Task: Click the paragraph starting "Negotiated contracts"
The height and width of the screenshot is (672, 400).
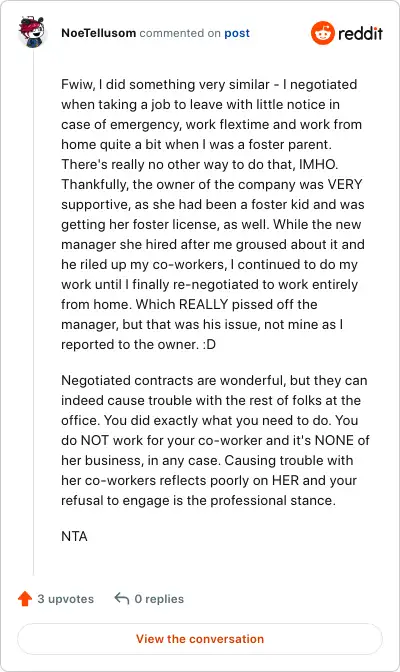Action: [x=215, y=441]
